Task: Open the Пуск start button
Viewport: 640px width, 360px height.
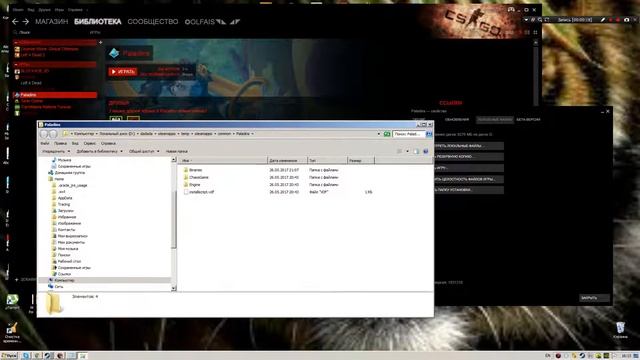Action: pyautogui.click(x=9, y=356)
